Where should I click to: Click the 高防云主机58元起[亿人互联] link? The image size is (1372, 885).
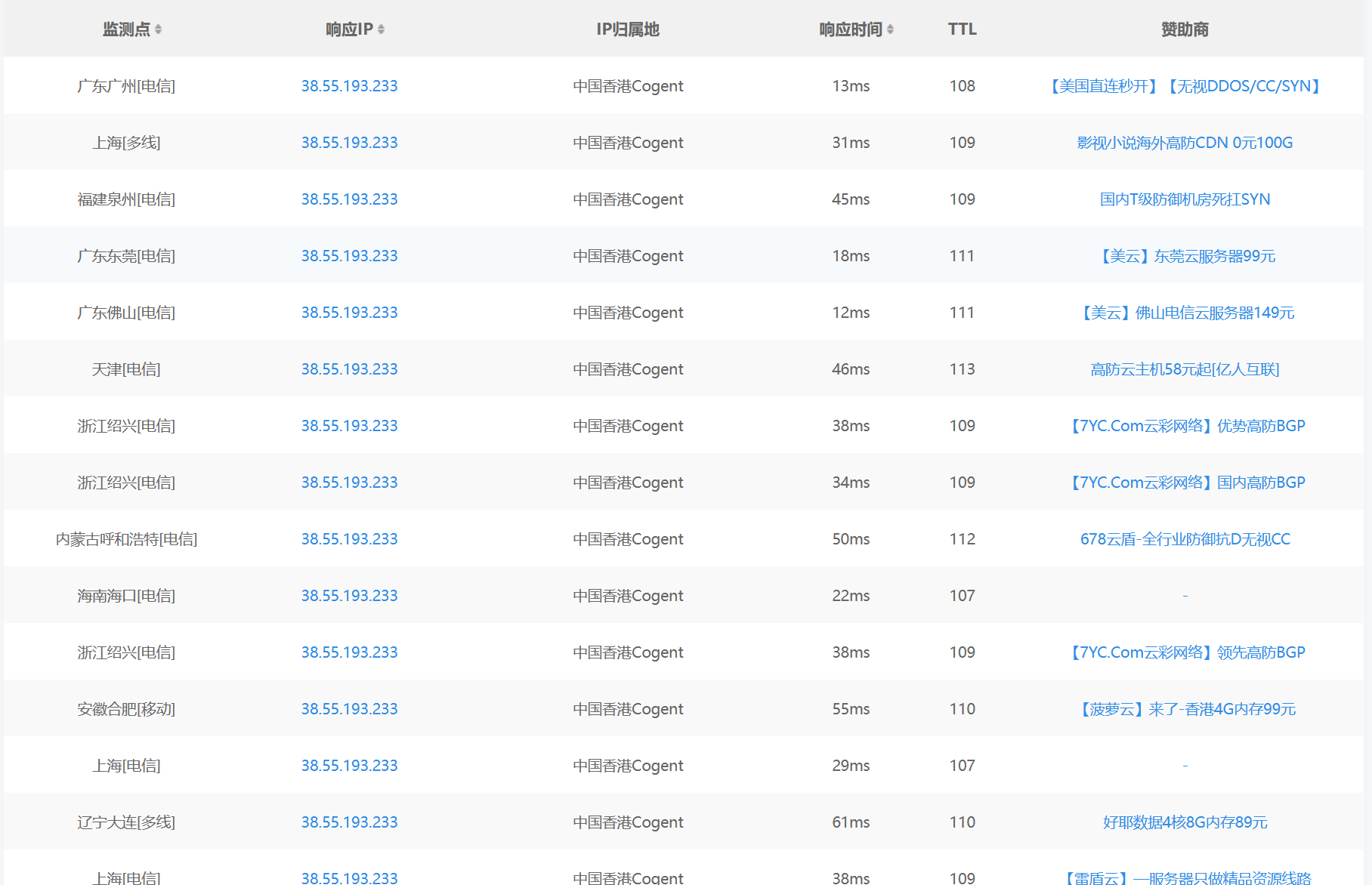(1184, 369)
